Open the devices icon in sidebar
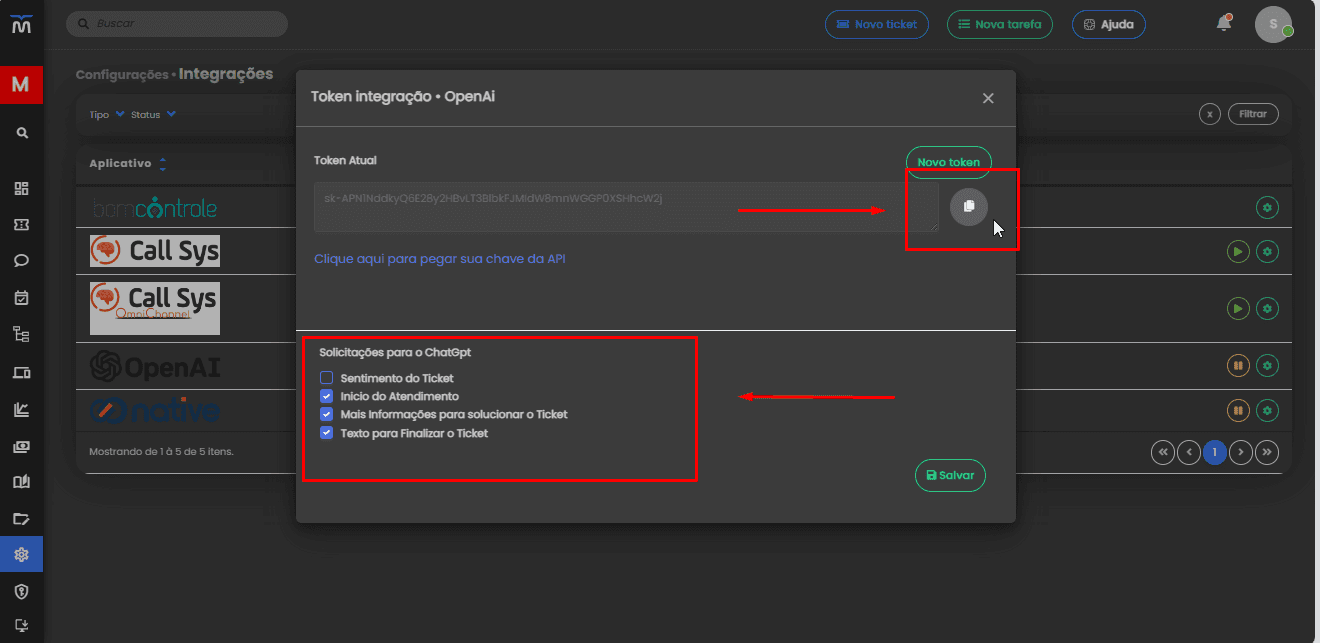1320x643 pixels. pos(22,372)
